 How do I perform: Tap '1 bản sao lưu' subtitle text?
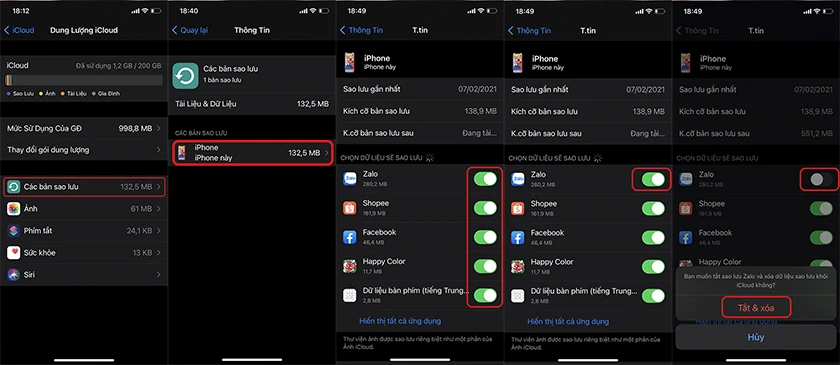pyautogui.click(x=222, y=80)
